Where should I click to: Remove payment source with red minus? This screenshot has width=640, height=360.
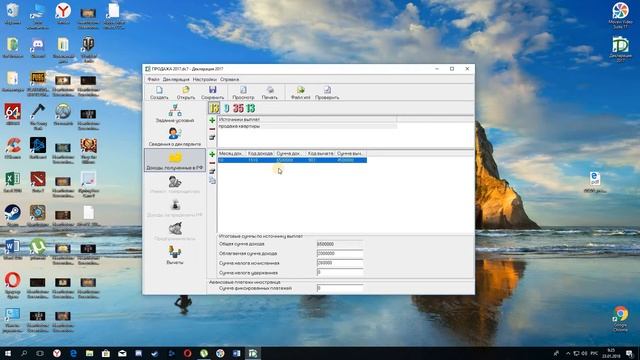pos(212,129)
